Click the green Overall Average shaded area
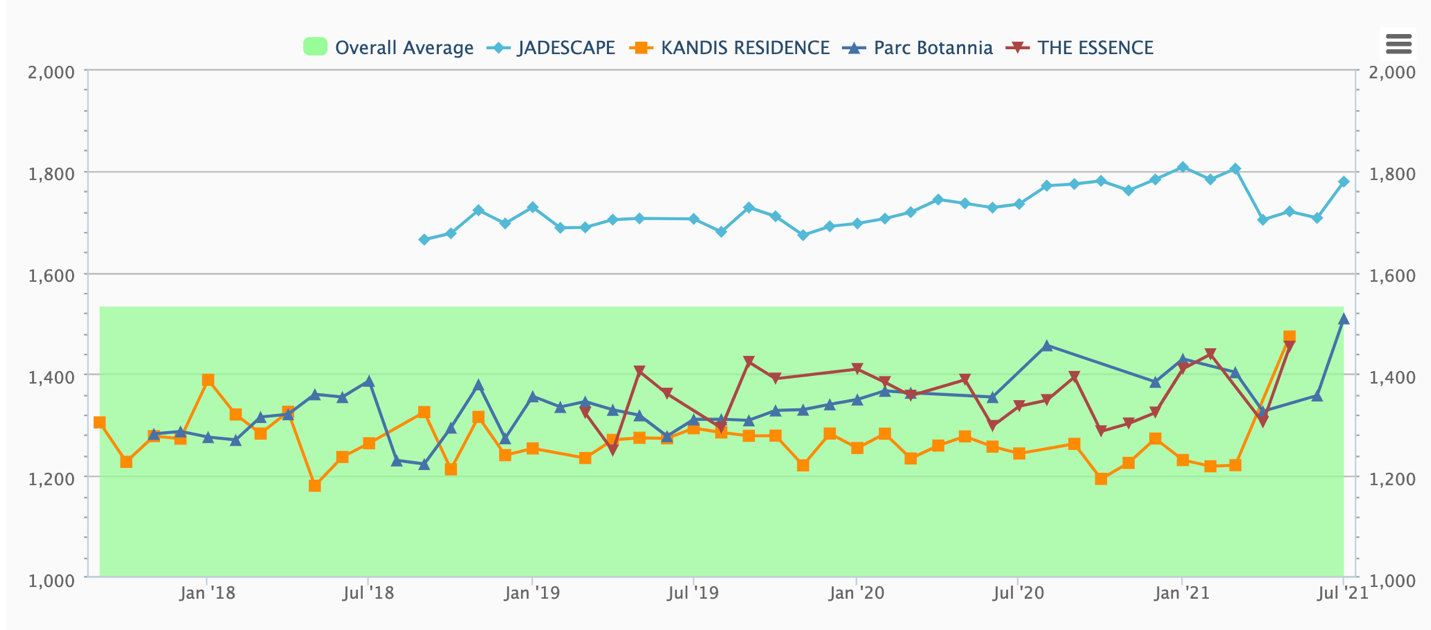Image resolution: width=1431 pixels, height=630 pixels. (x=700, y=530)
